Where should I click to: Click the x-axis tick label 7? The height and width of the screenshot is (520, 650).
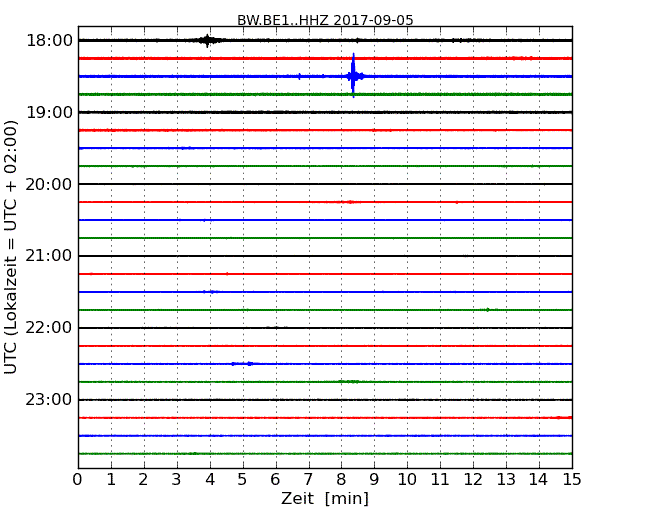point(308,480)
